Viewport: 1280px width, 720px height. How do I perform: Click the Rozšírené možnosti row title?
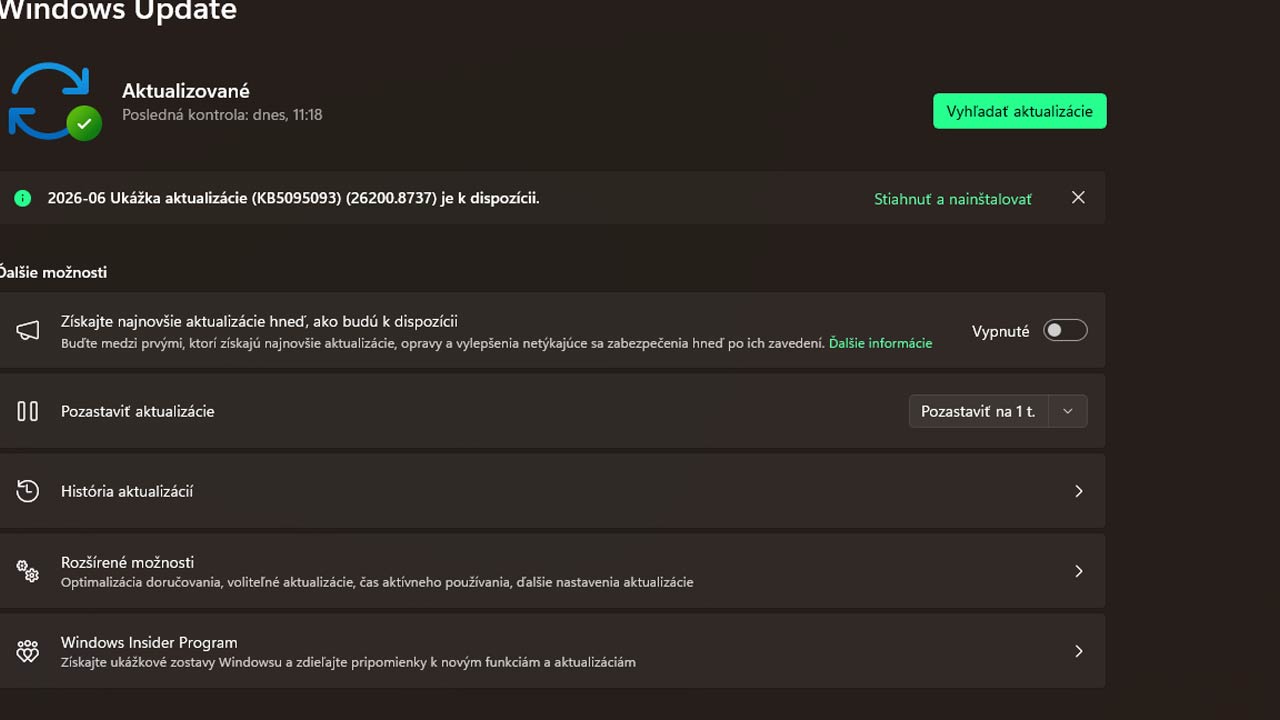[x=127, y=562]
